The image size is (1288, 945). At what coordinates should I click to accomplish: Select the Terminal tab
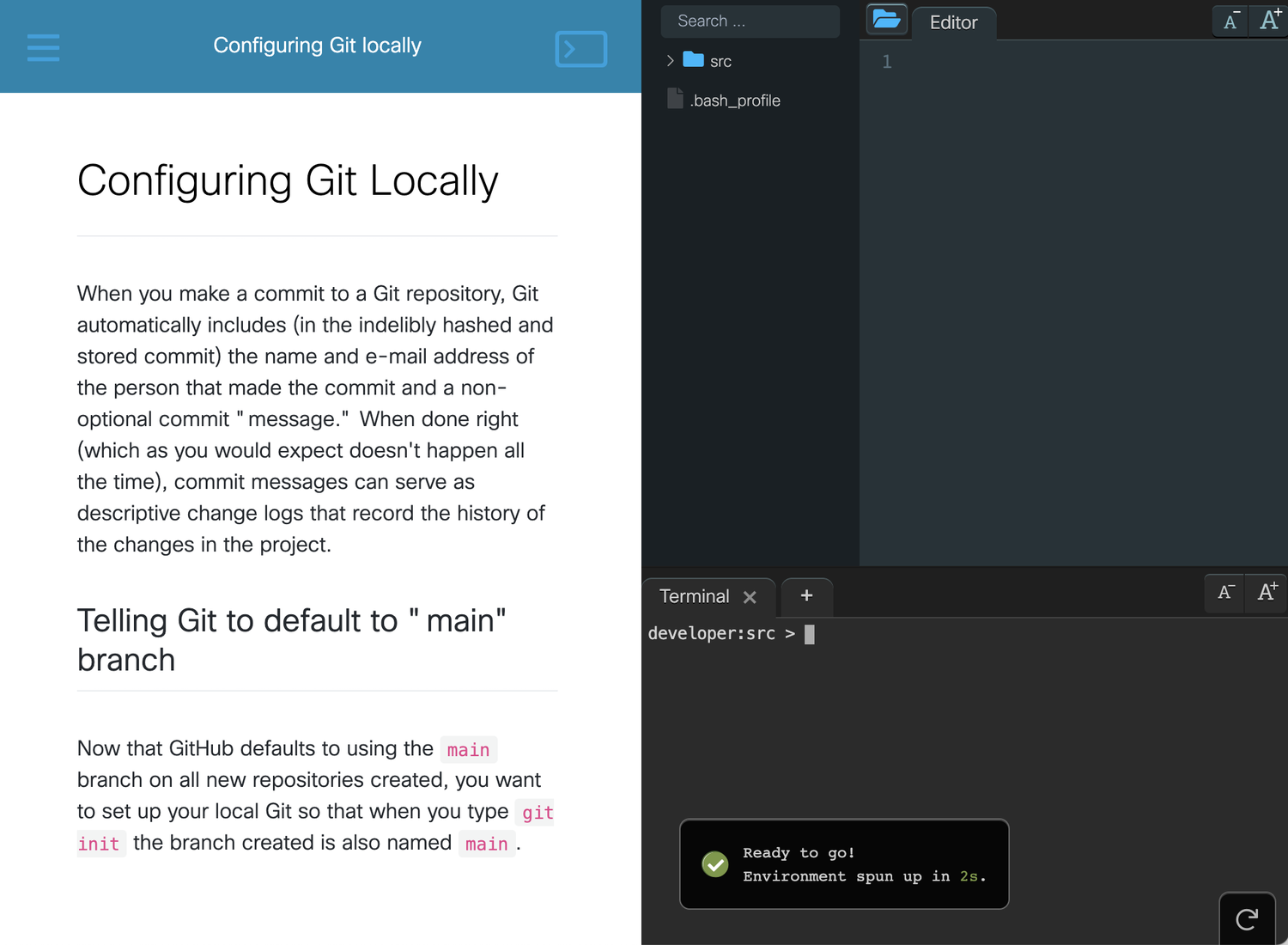pos(694,596)
